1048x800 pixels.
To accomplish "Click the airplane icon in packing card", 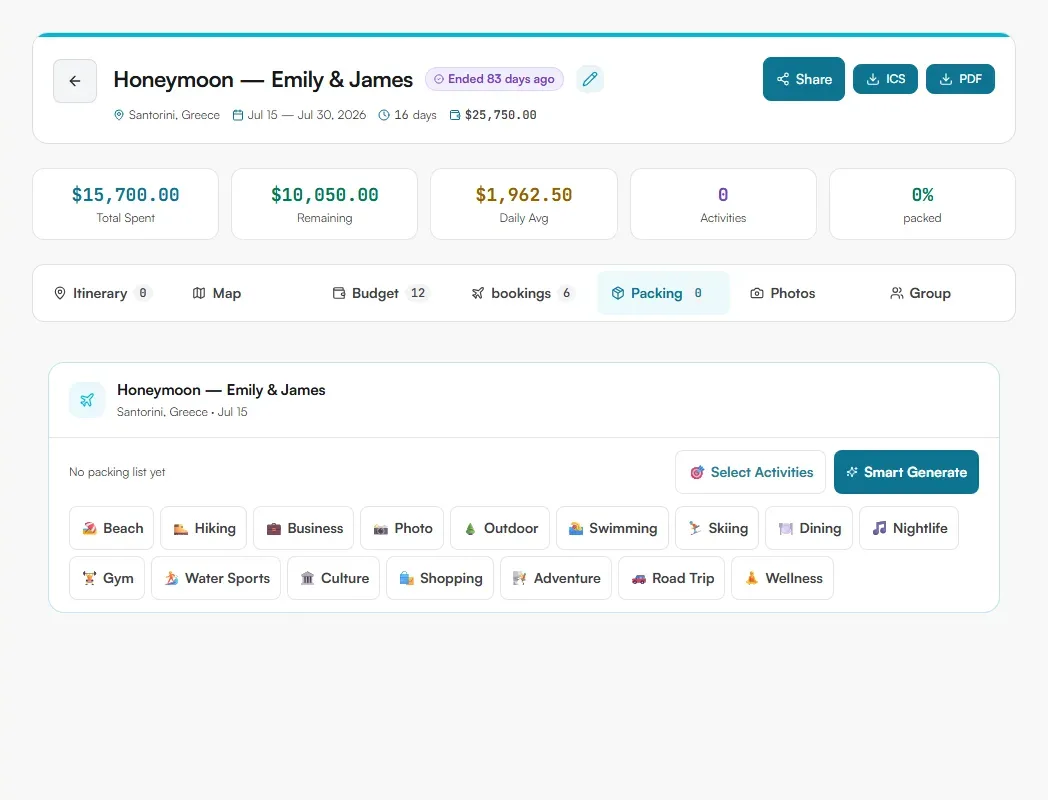I will point(87,400).
